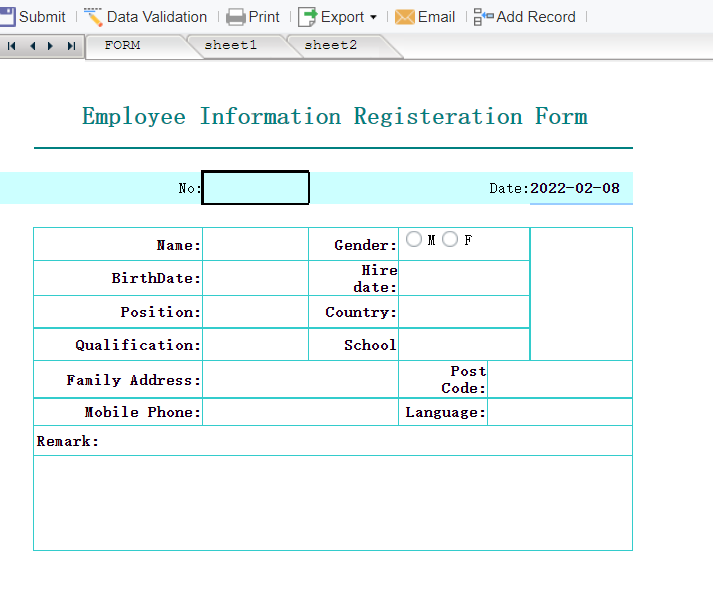Click the Add Record button label

536,17
